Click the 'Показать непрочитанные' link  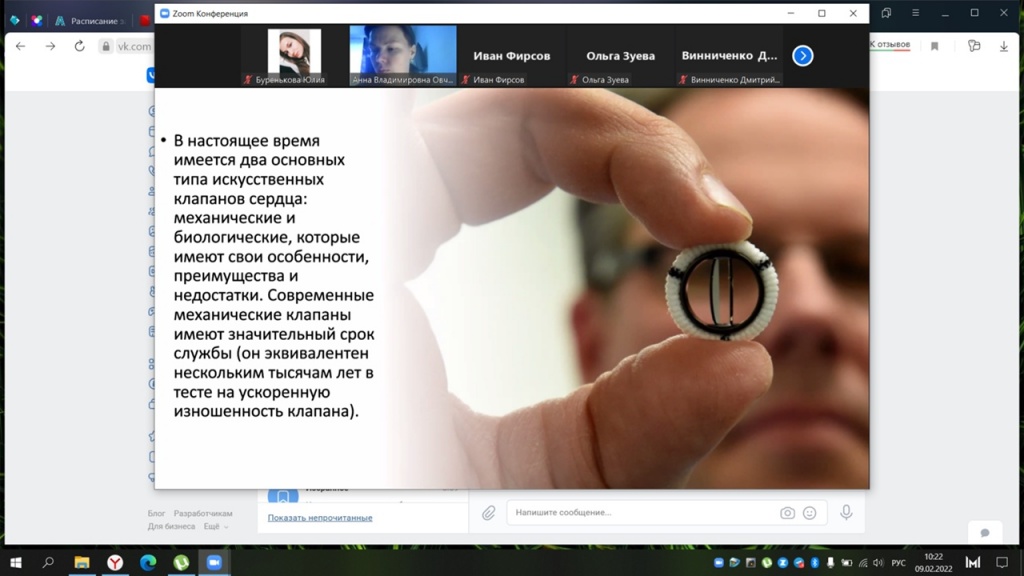point(320,518)
